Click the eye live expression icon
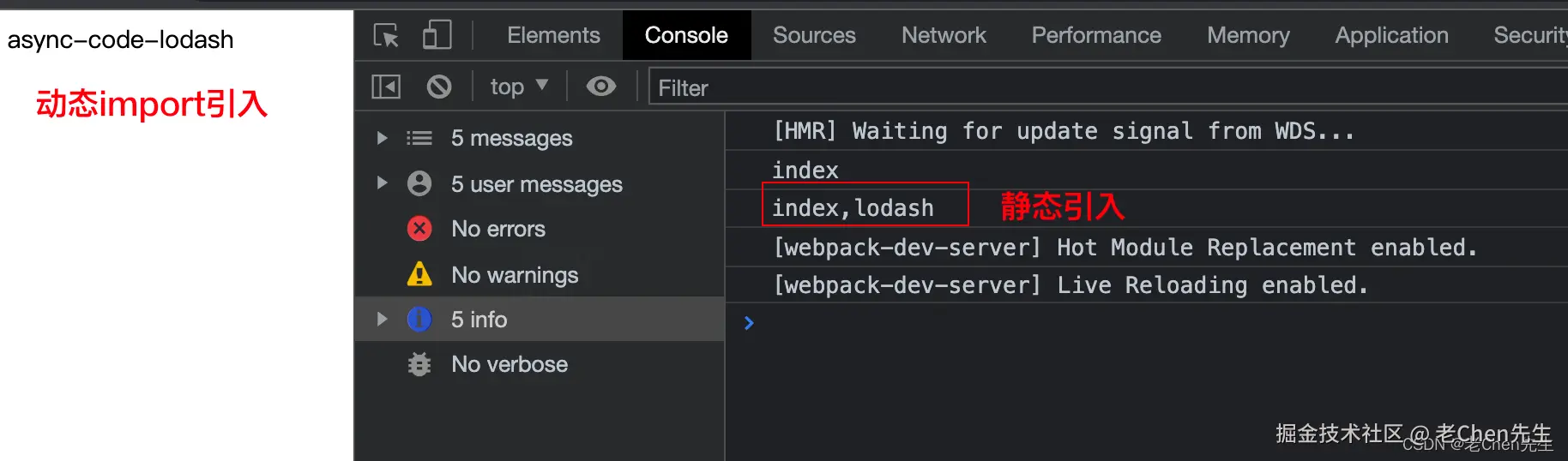The width and height of the screenshot is (1568, 461). point(600,87)
